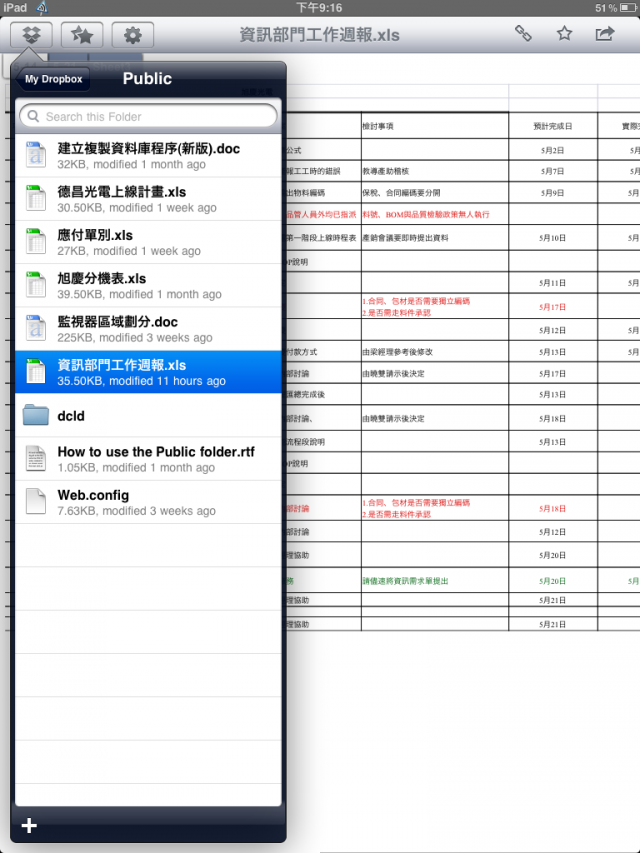Tap the rtf document icon
The width and height of the screenshot is (640, 854).
36,458
